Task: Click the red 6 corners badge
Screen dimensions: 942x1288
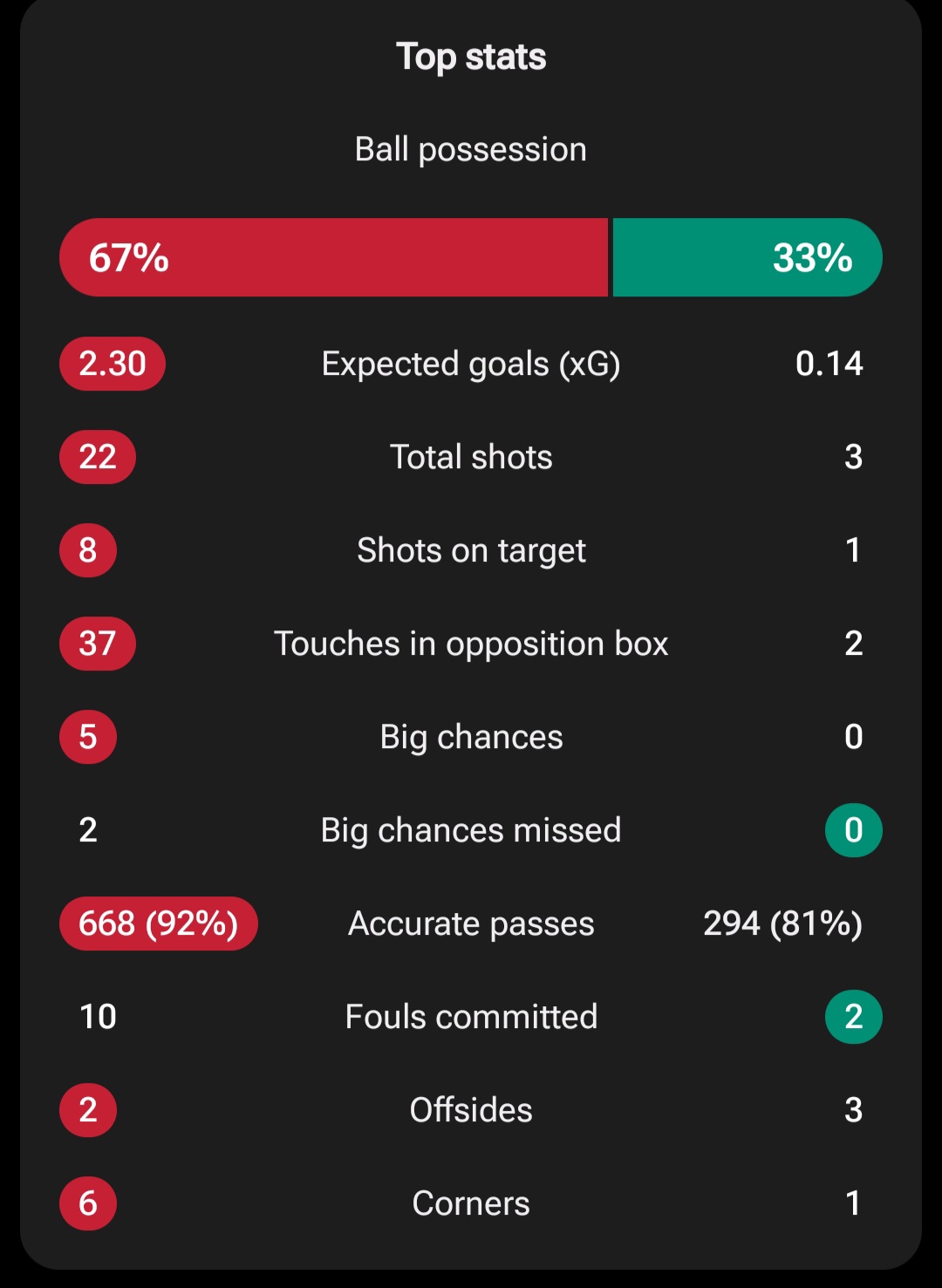Action: [88, 1203]
